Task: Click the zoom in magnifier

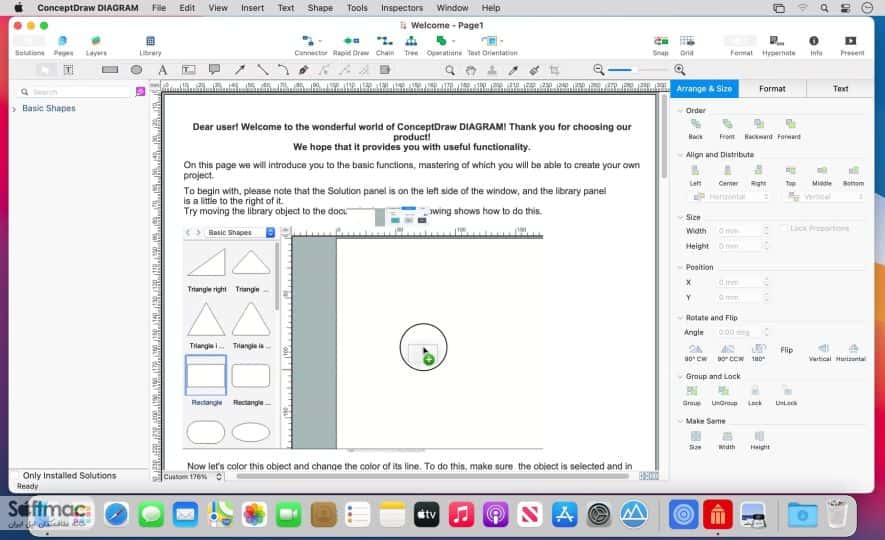Action: [x=680, y=69]
